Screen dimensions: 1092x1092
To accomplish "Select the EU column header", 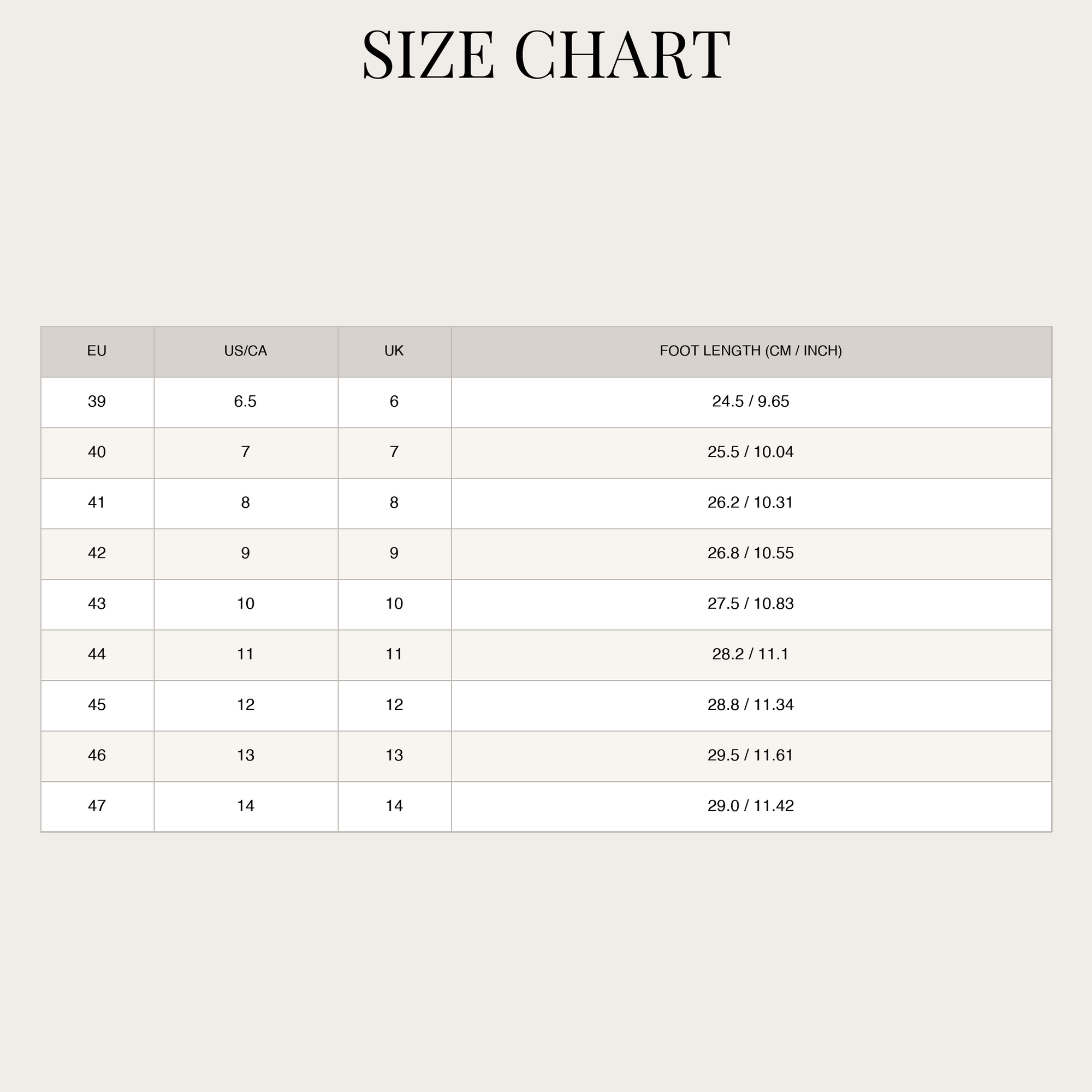I will click(x=97, y=351).
